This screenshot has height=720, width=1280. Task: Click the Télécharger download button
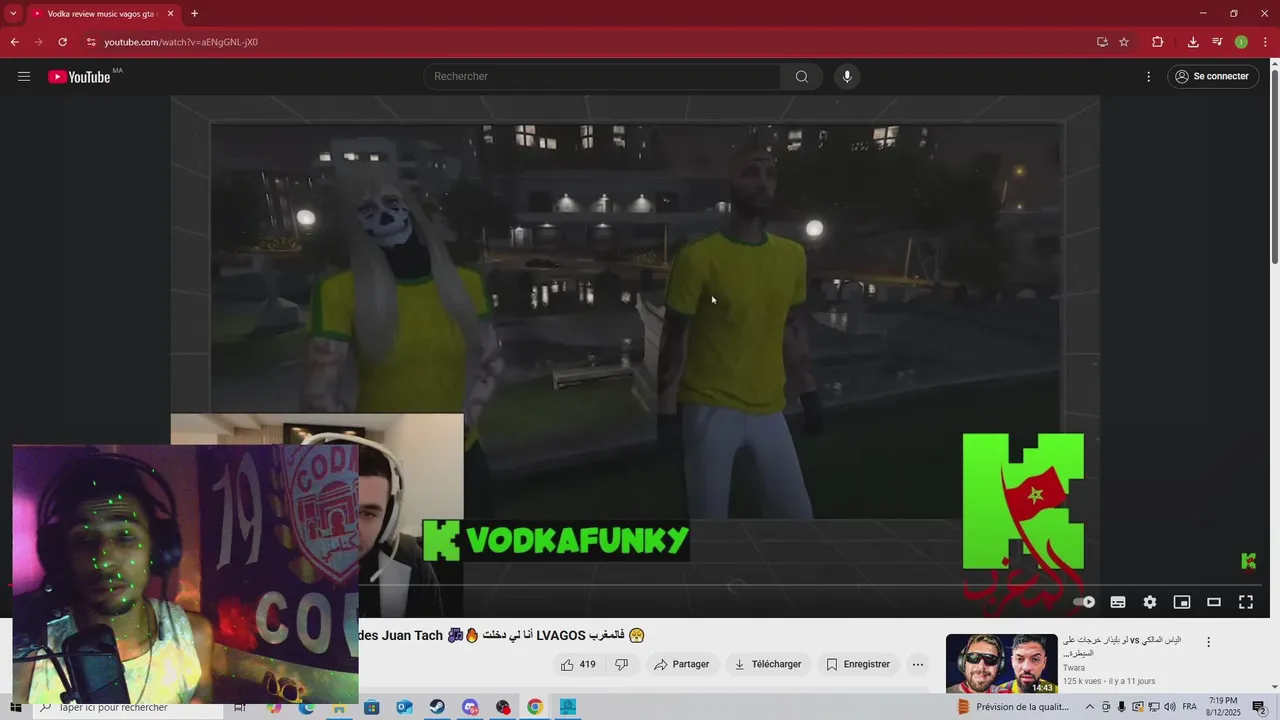point(767,664)
